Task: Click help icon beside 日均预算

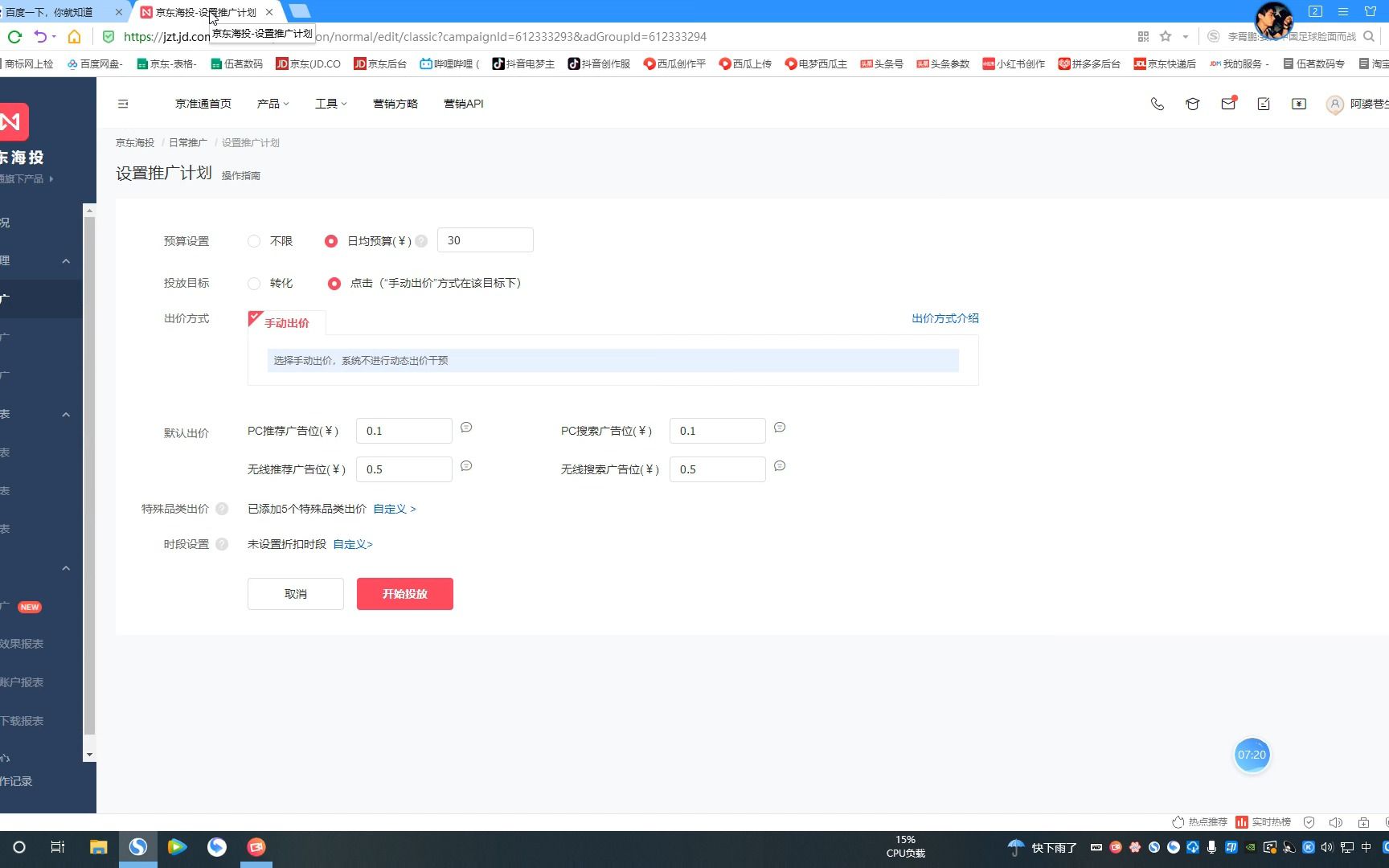Action: tap(421, 241)
